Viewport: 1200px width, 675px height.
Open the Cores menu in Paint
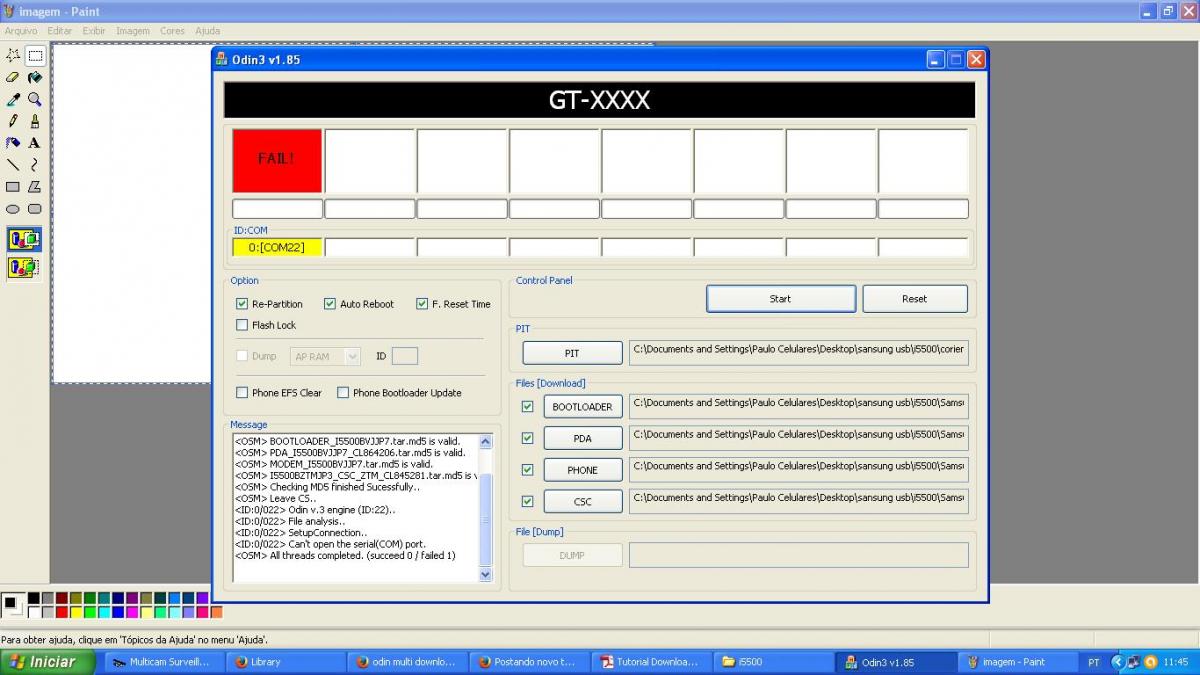tap(172, 31)
